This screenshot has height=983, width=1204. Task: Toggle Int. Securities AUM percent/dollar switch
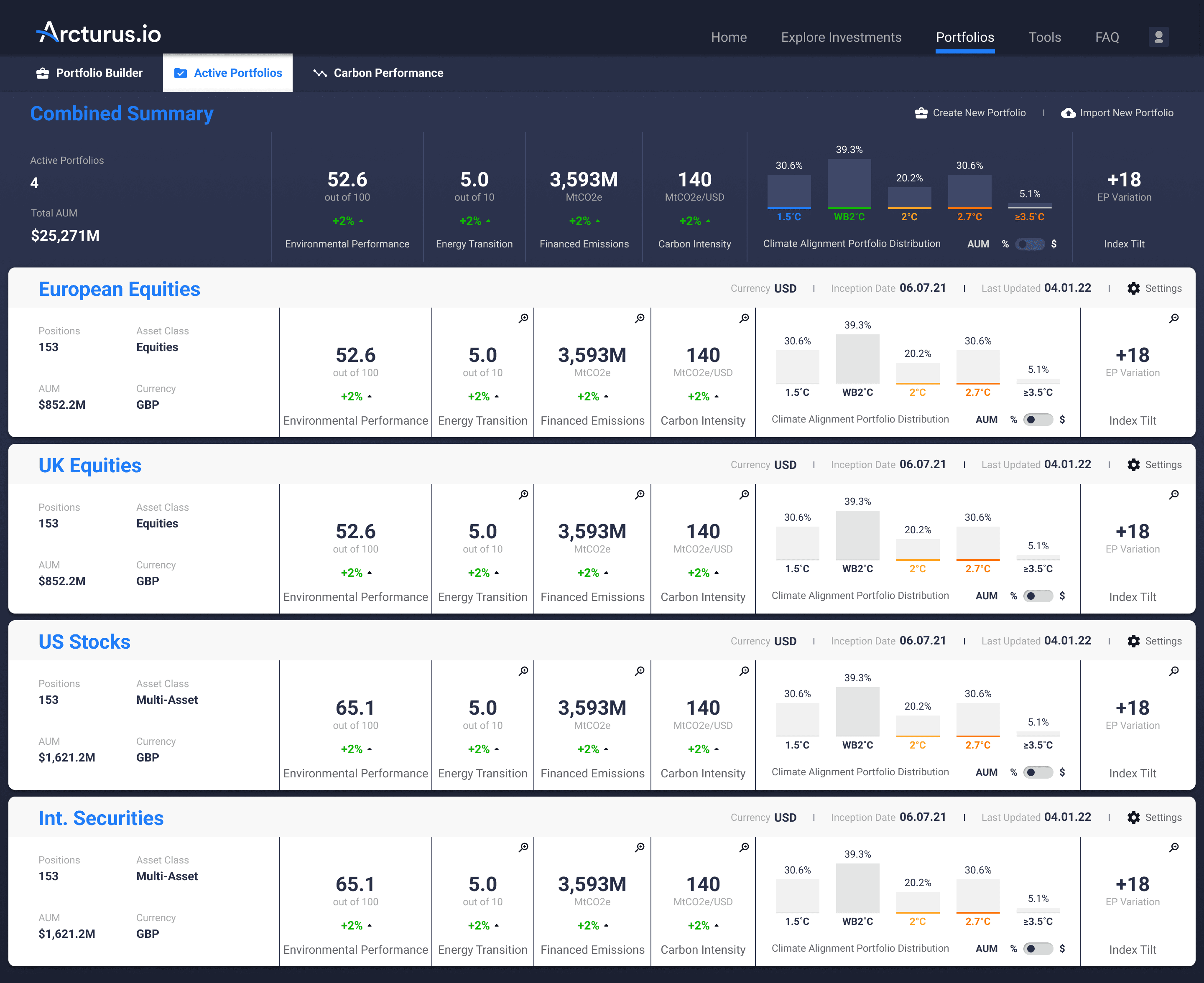[1038, 948]
